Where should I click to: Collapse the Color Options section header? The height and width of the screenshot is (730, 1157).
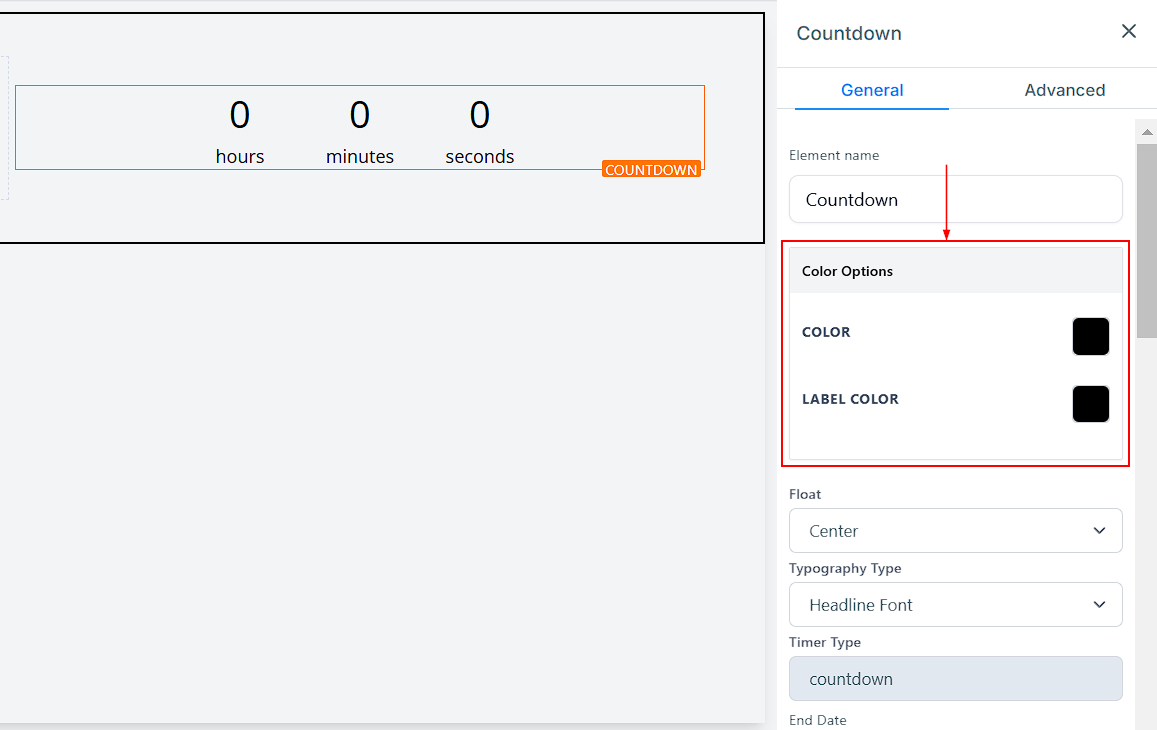[x=955, y=271]
